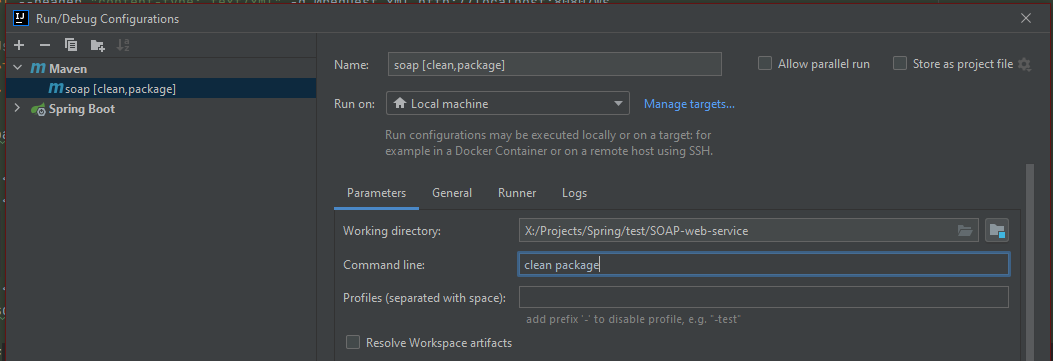
Task: Switch to the Runner tab
Action: 517,193
